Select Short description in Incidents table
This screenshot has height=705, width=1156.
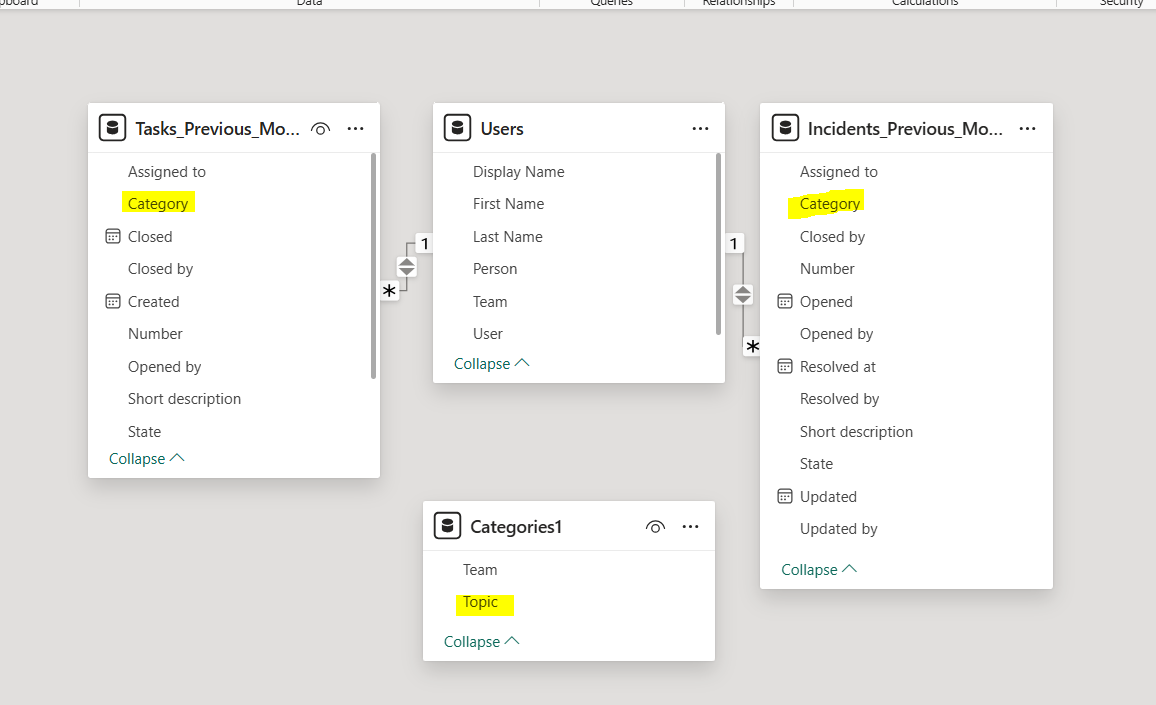(857, 431)
